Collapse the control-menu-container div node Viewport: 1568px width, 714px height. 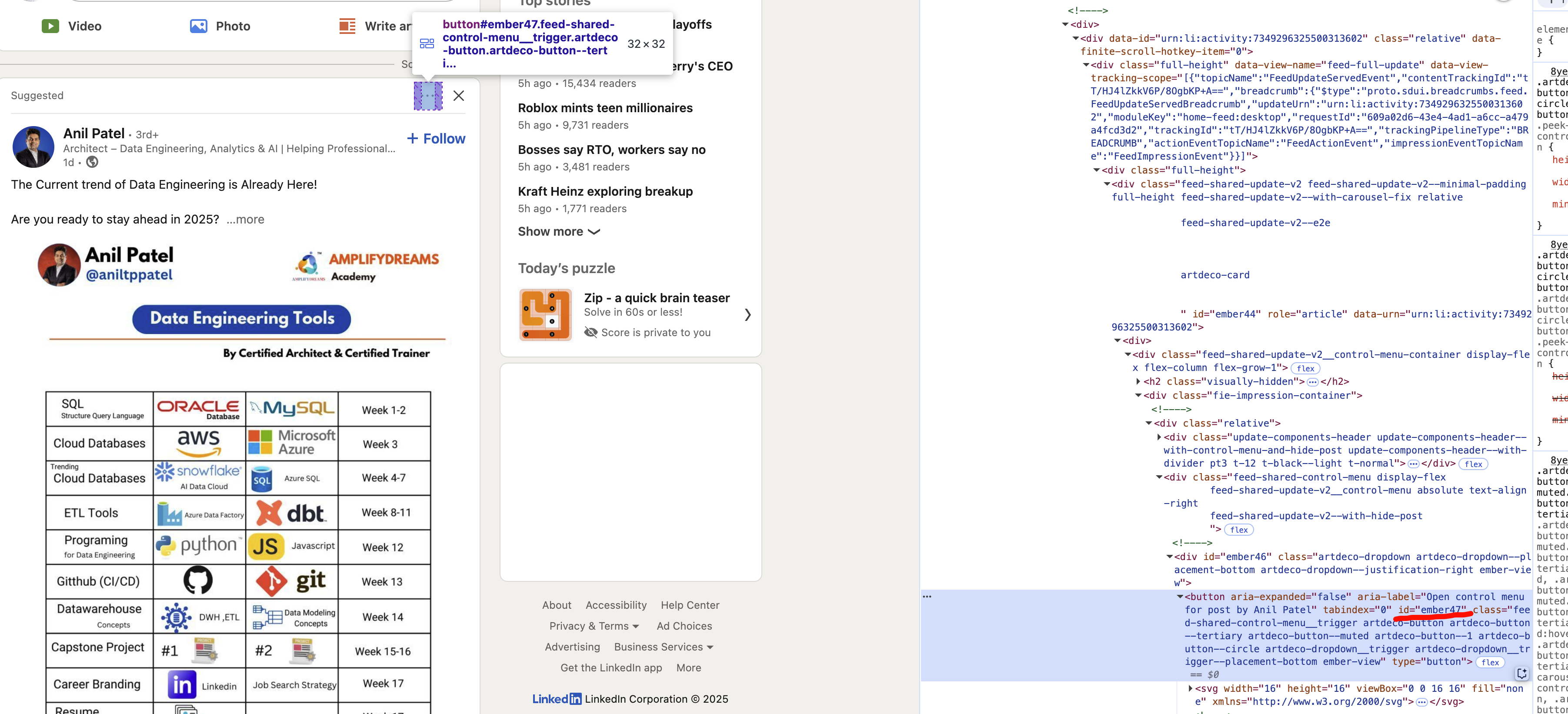1128,354
